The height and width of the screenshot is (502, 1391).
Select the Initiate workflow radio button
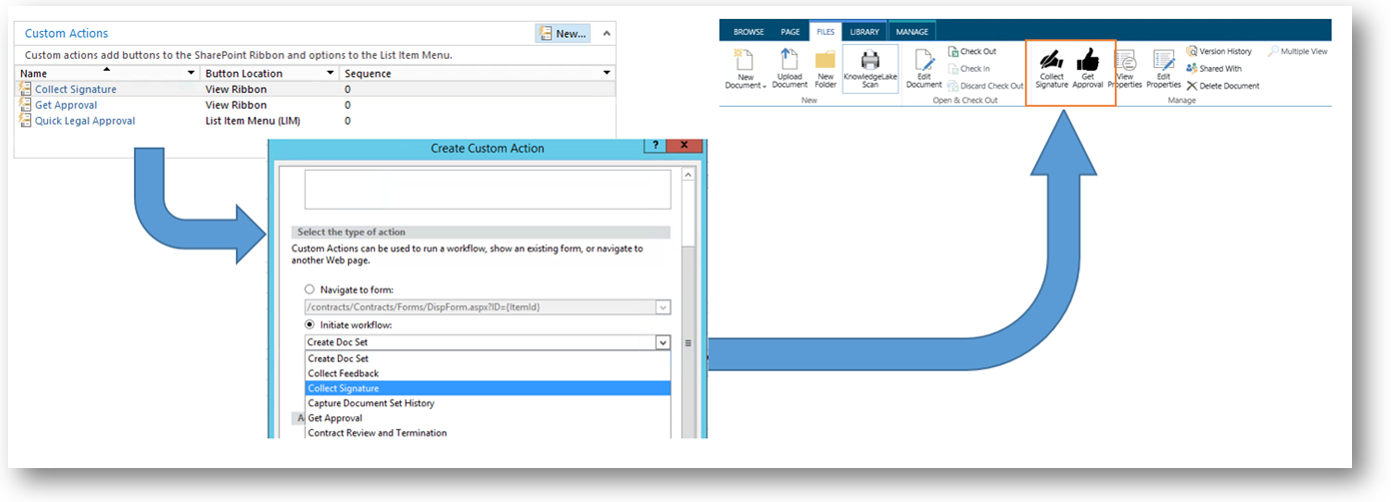click(x=309, y=325)
